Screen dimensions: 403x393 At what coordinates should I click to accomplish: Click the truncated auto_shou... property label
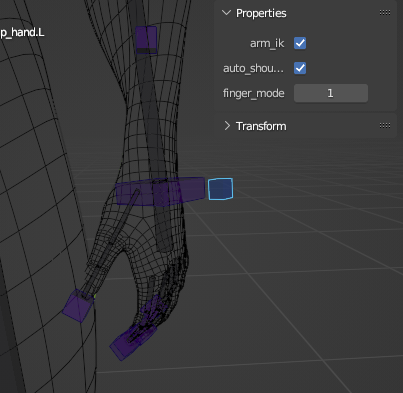click(x=253, y=68)
